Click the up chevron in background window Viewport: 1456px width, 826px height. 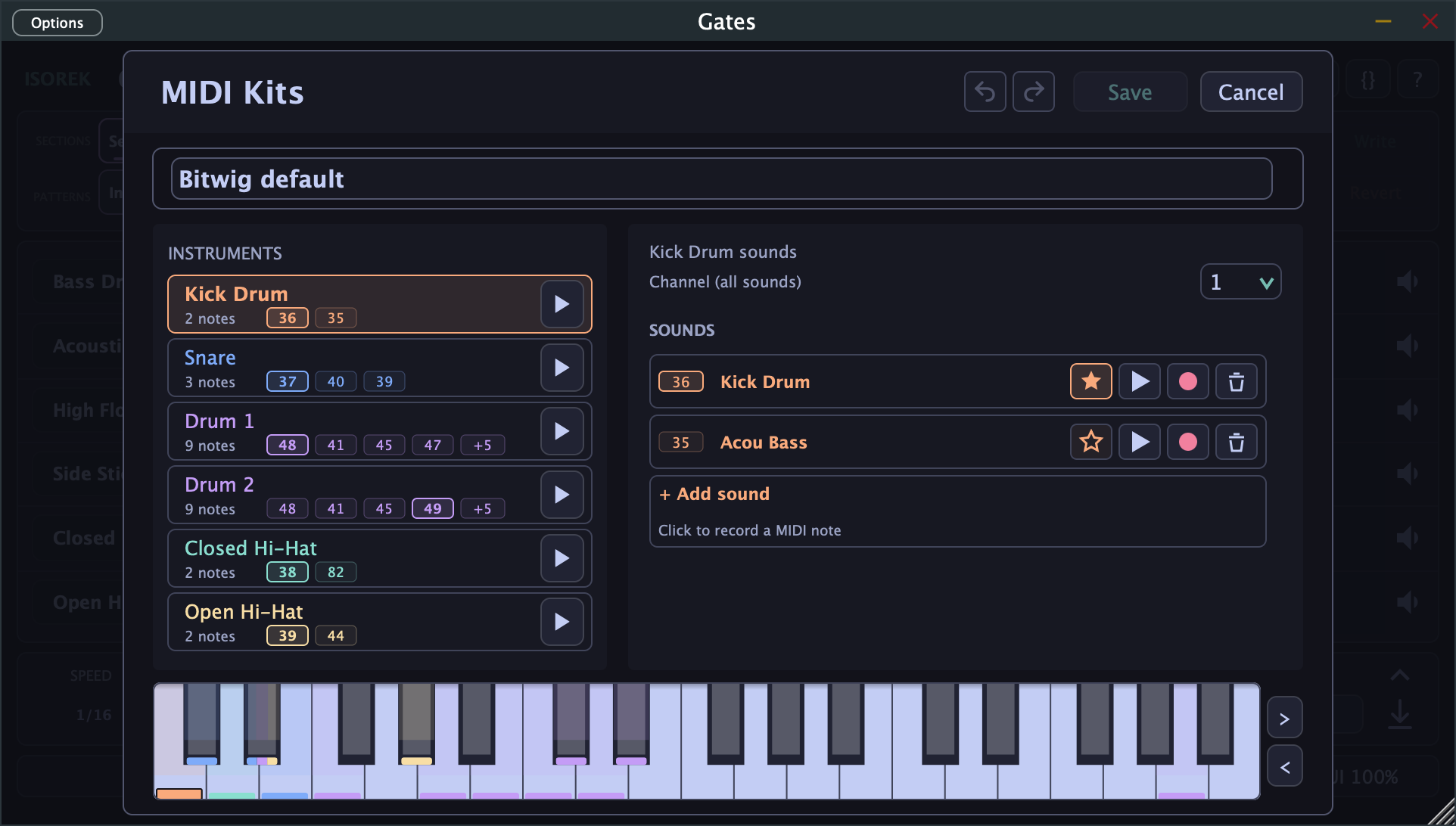1400,675
